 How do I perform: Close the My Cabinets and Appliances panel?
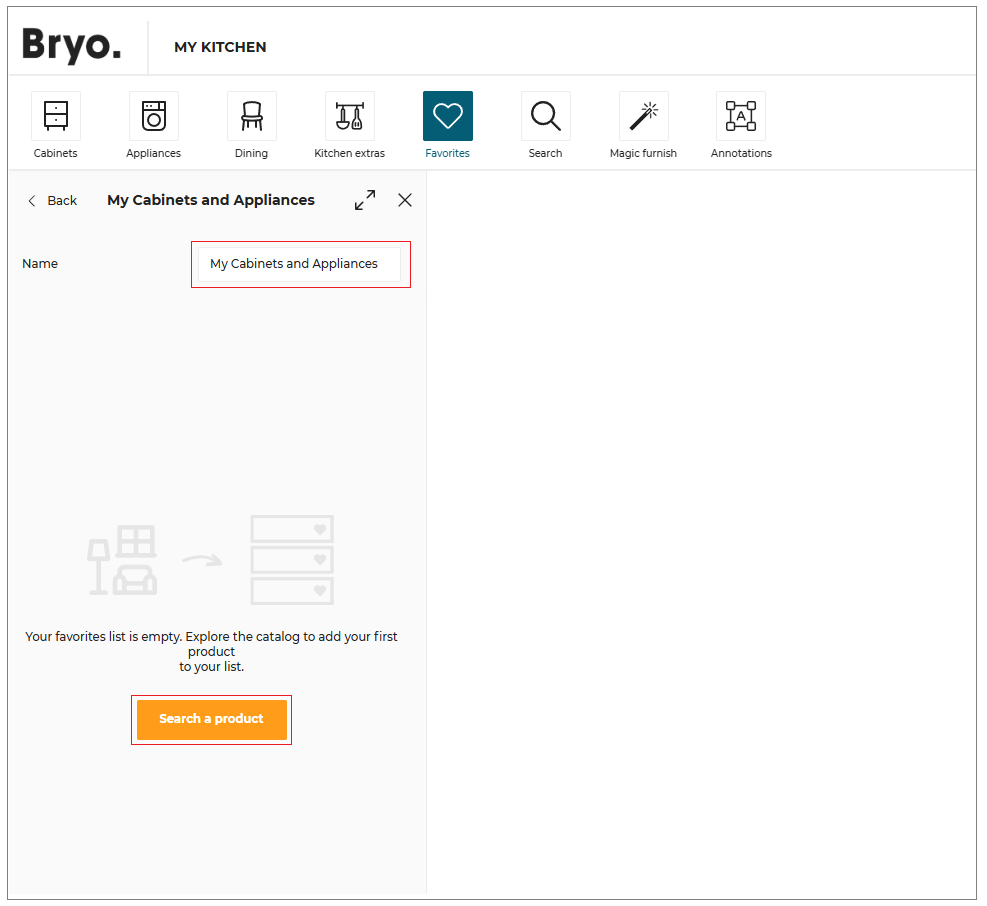tap(405, 200)
